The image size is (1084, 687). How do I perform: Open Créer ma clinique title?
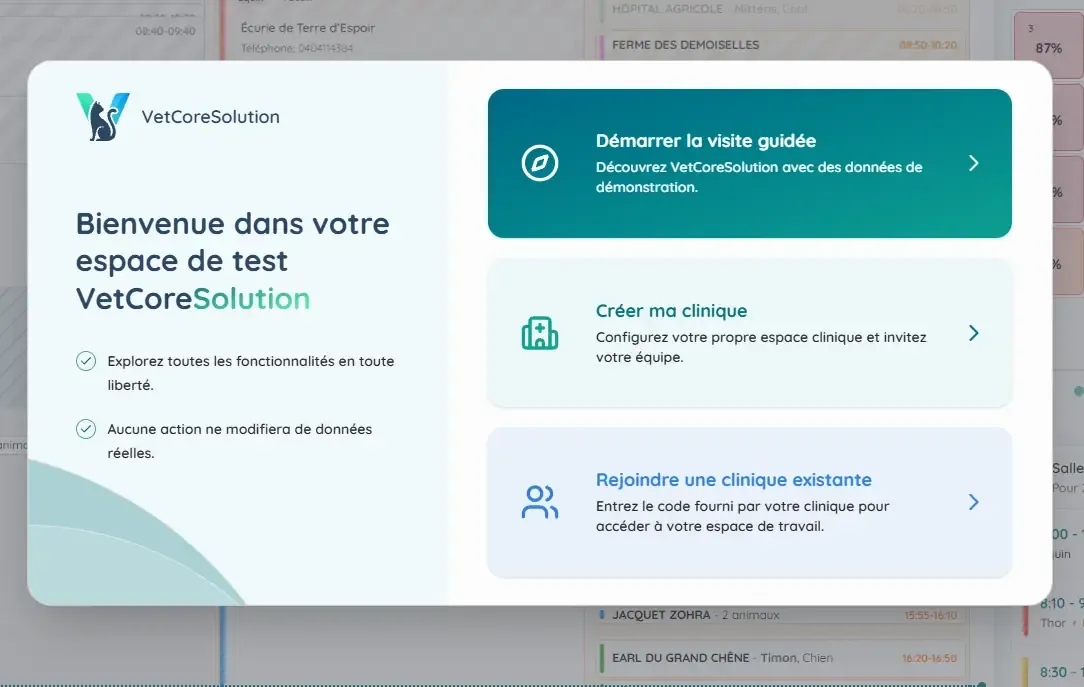[671, 311]
